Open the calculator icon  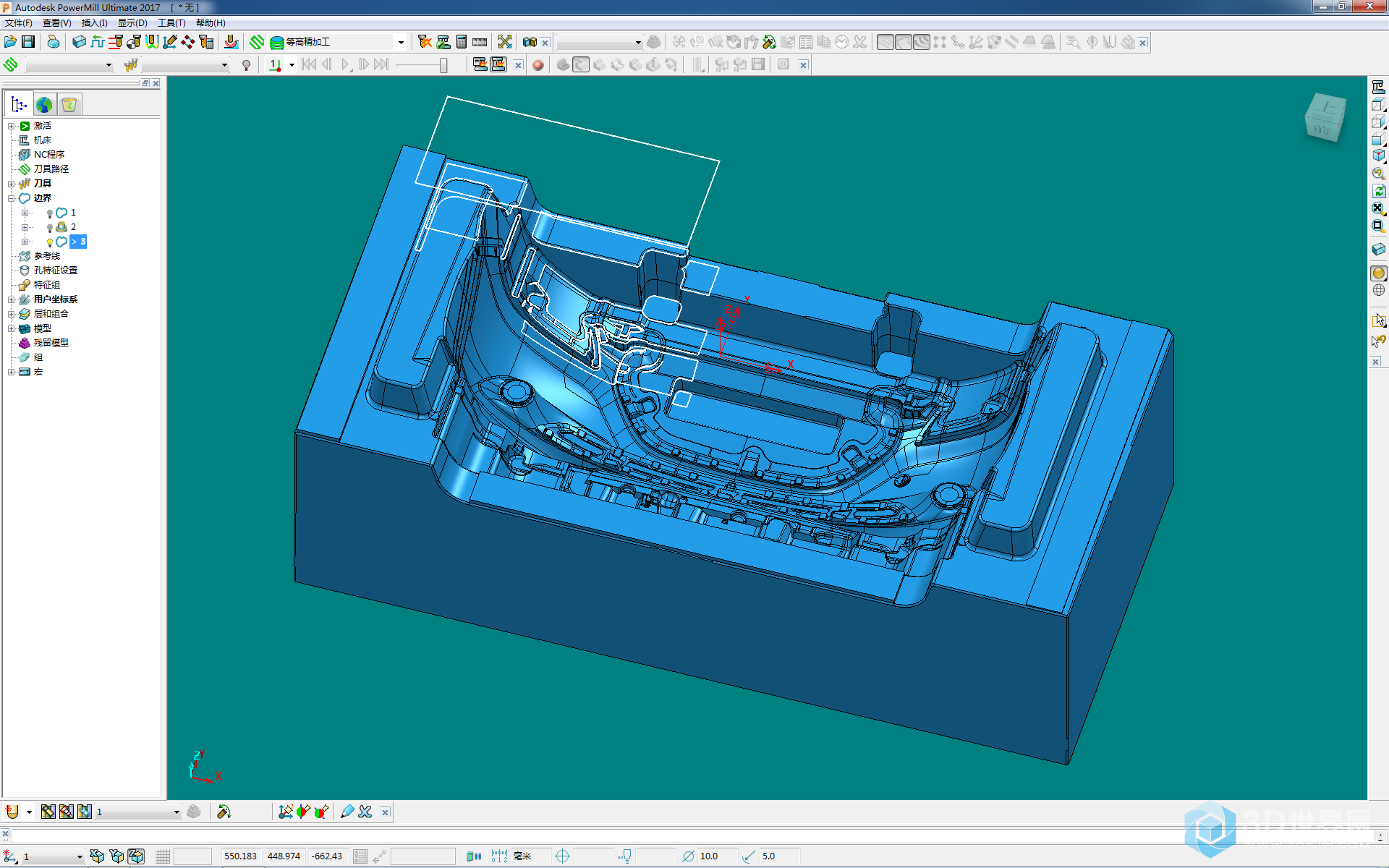(x=462, y=42)
